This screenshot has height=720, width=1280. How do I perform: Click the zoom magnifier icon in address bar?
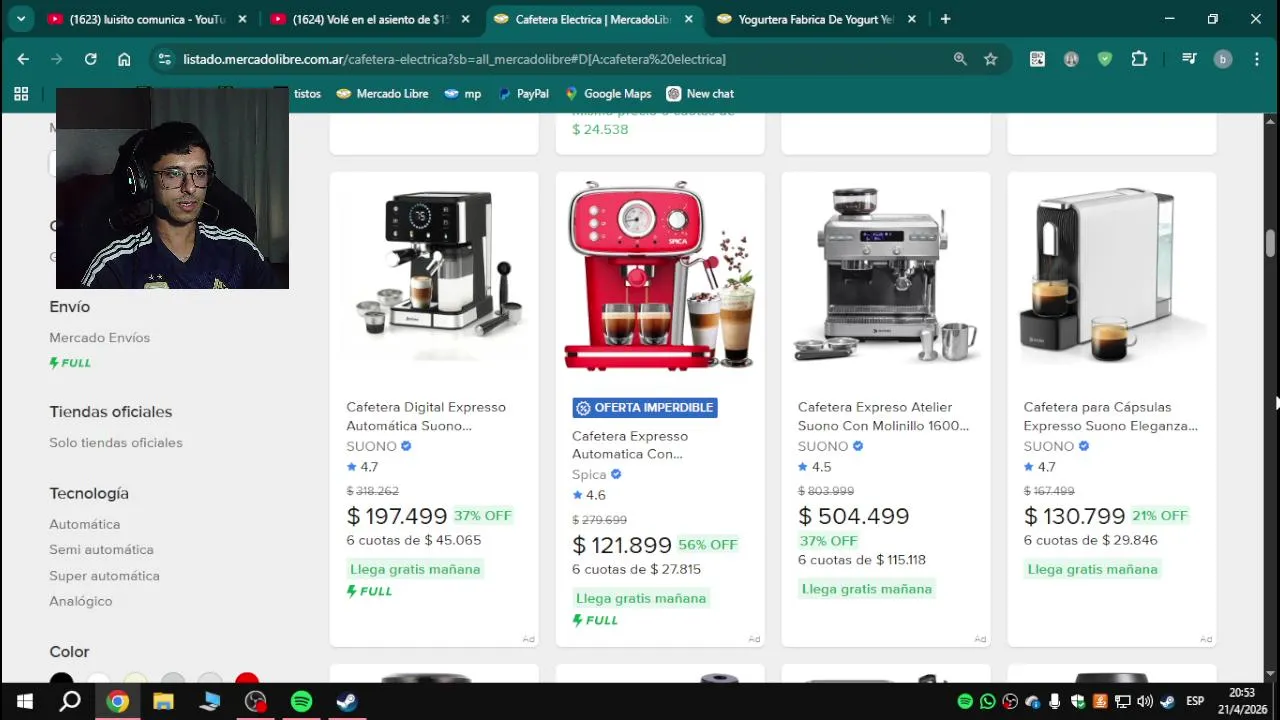click(960, 59)
